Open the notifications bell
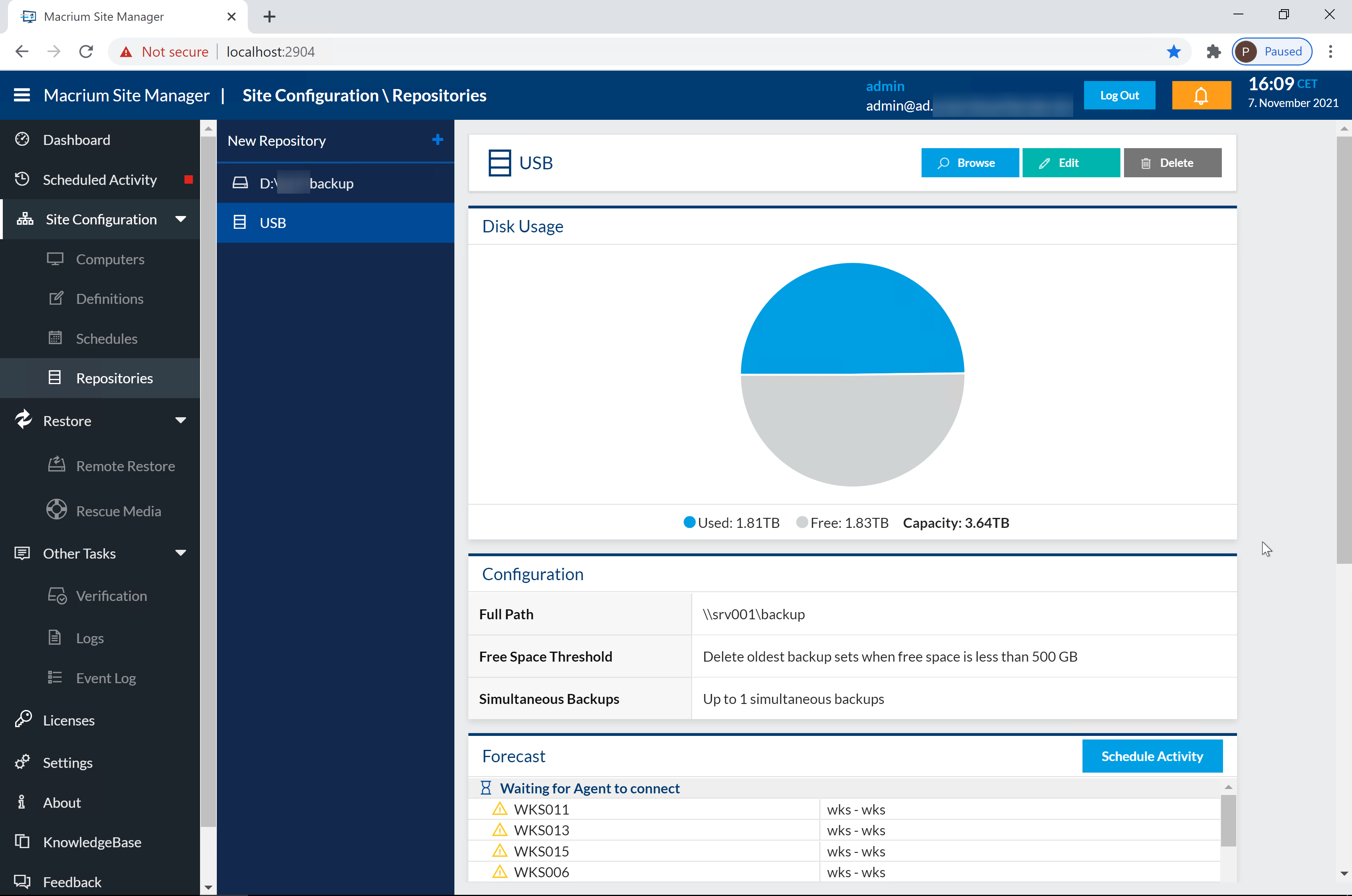Screen dimensions: 1352x896 click(1201, 95)
